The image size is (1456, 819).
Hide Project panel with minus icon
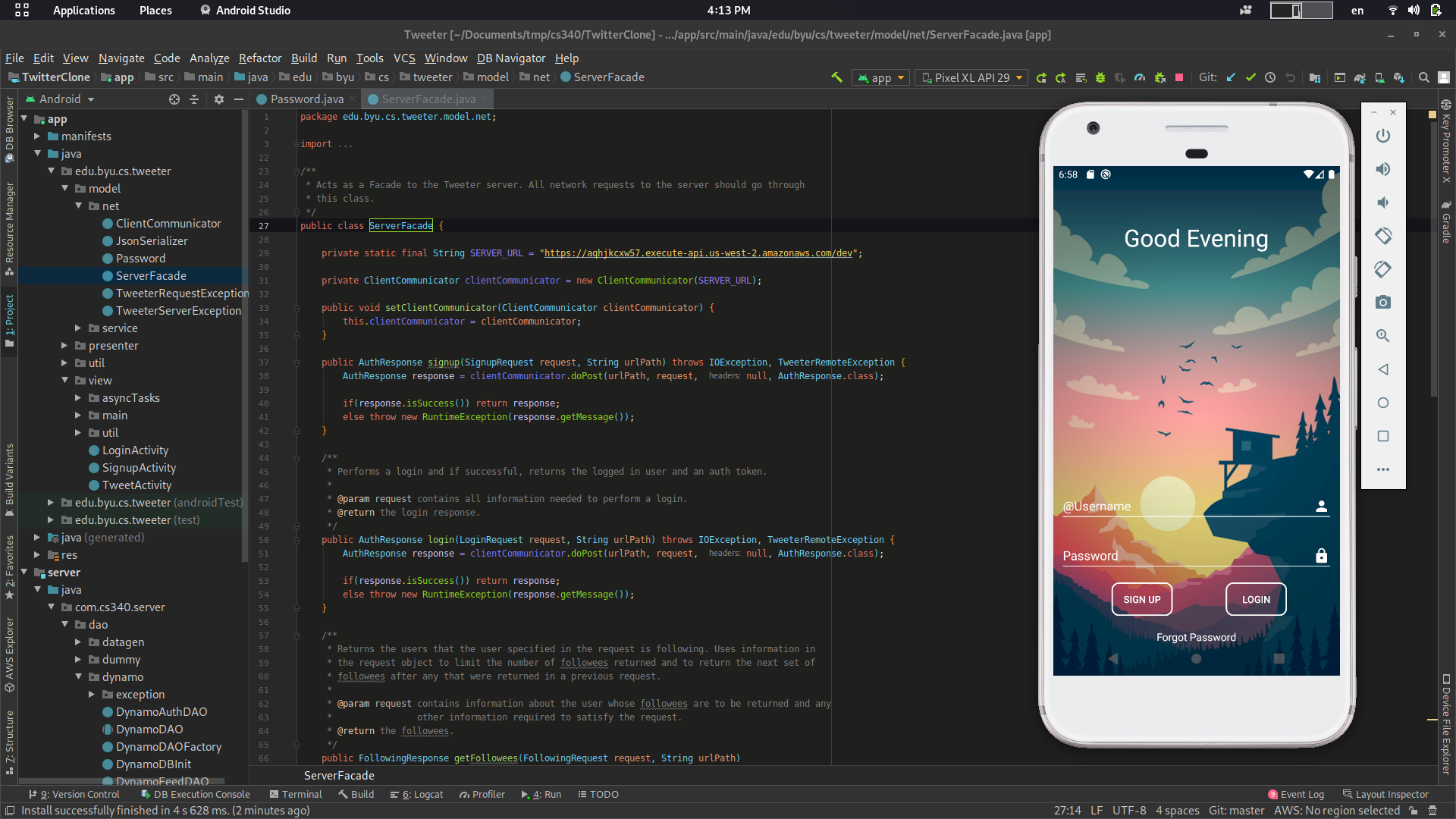[239, 99]
